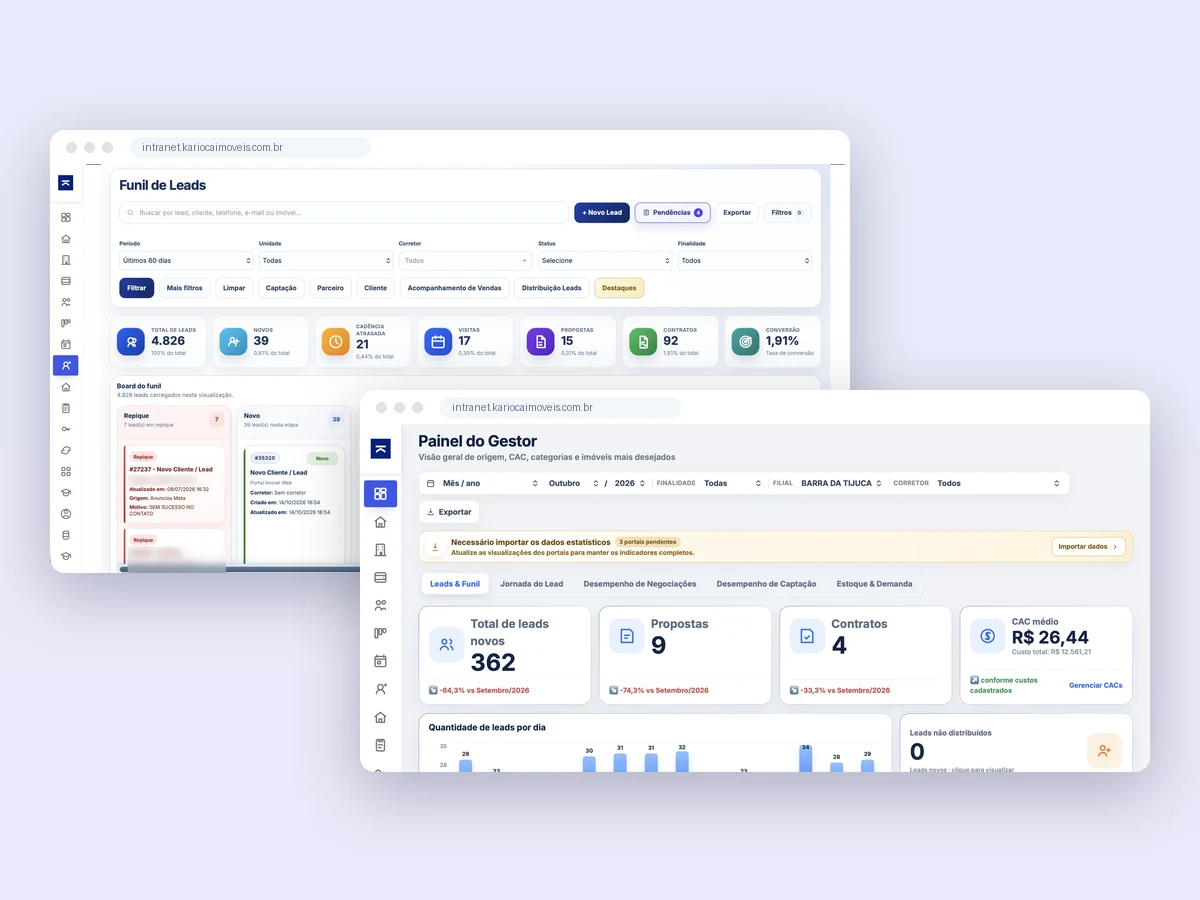The width and height of the screenshot is (1200, 900).
Task: Open the Estoque & Demanda tab
Action: pyautogui.click(x=874, y=584)
